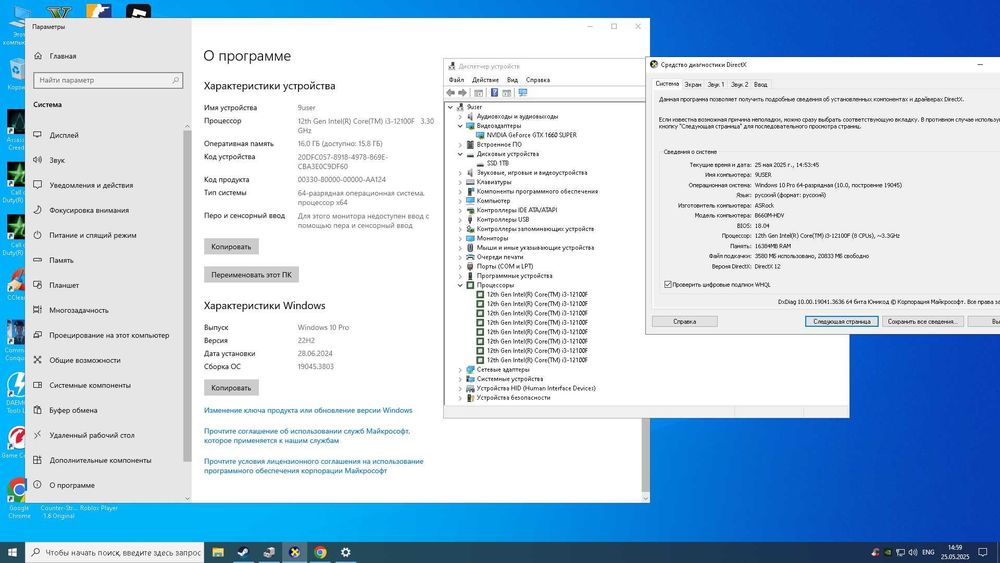1000x563 pixels.
Task: Open the Действие menu in Device Manager
Action: (485, 80)
